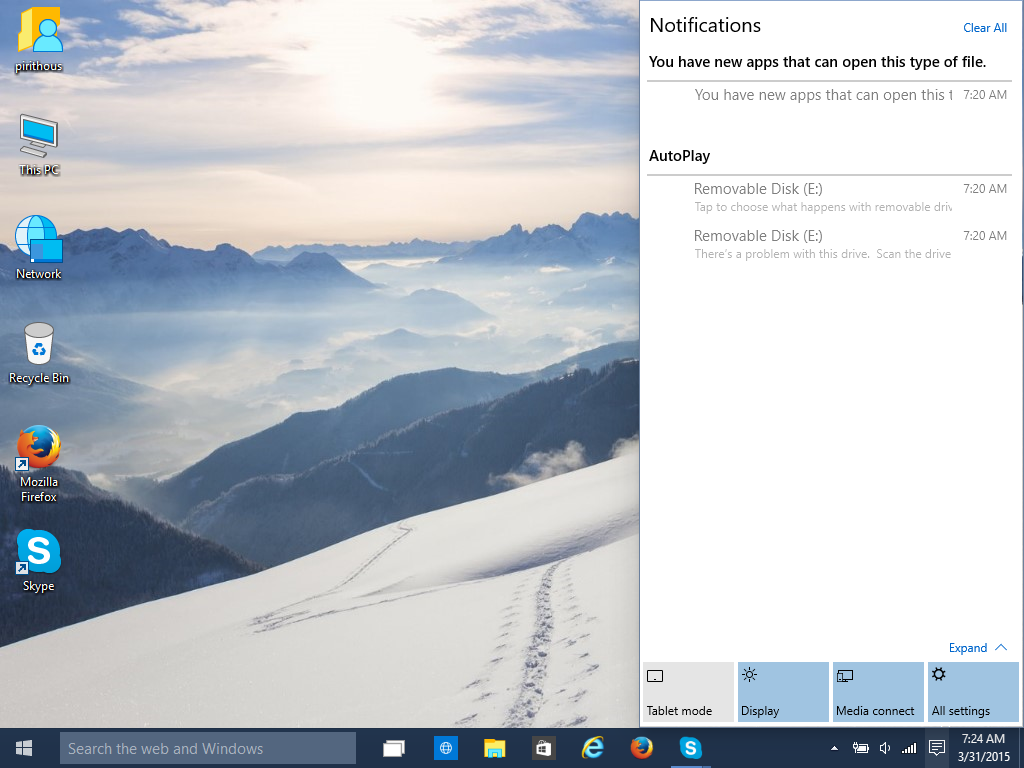This screenshot has height=768, width=1024.
Task: Open the 'new apps that can open' notification
Action: tap(829, 95)
